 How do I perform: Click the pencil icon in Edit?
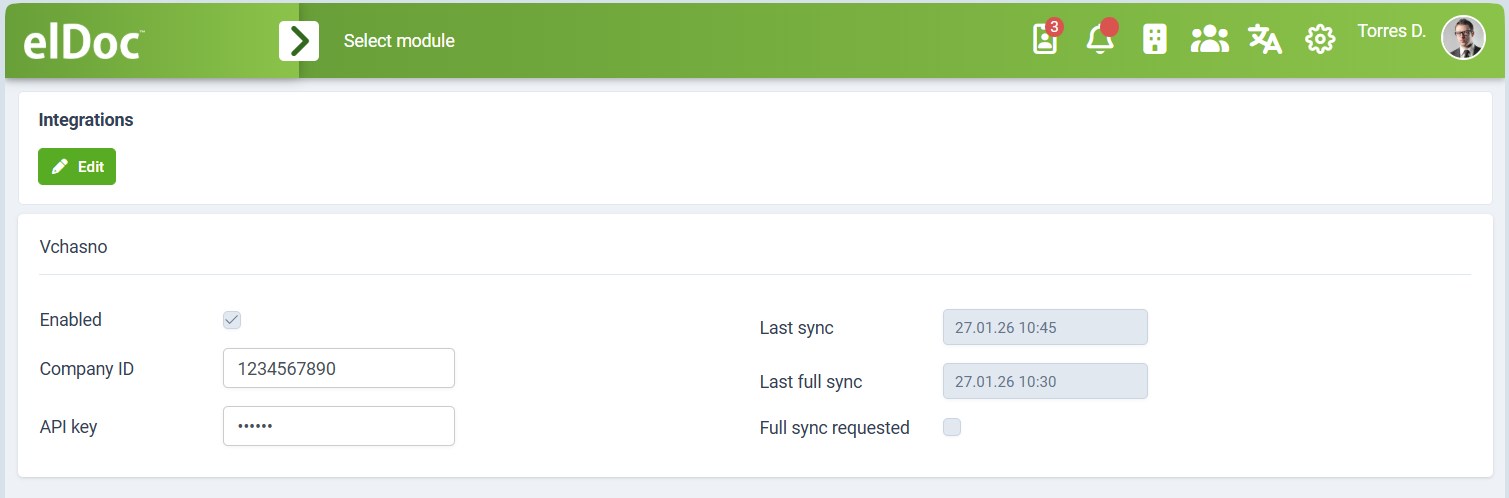tap(60, 167)
